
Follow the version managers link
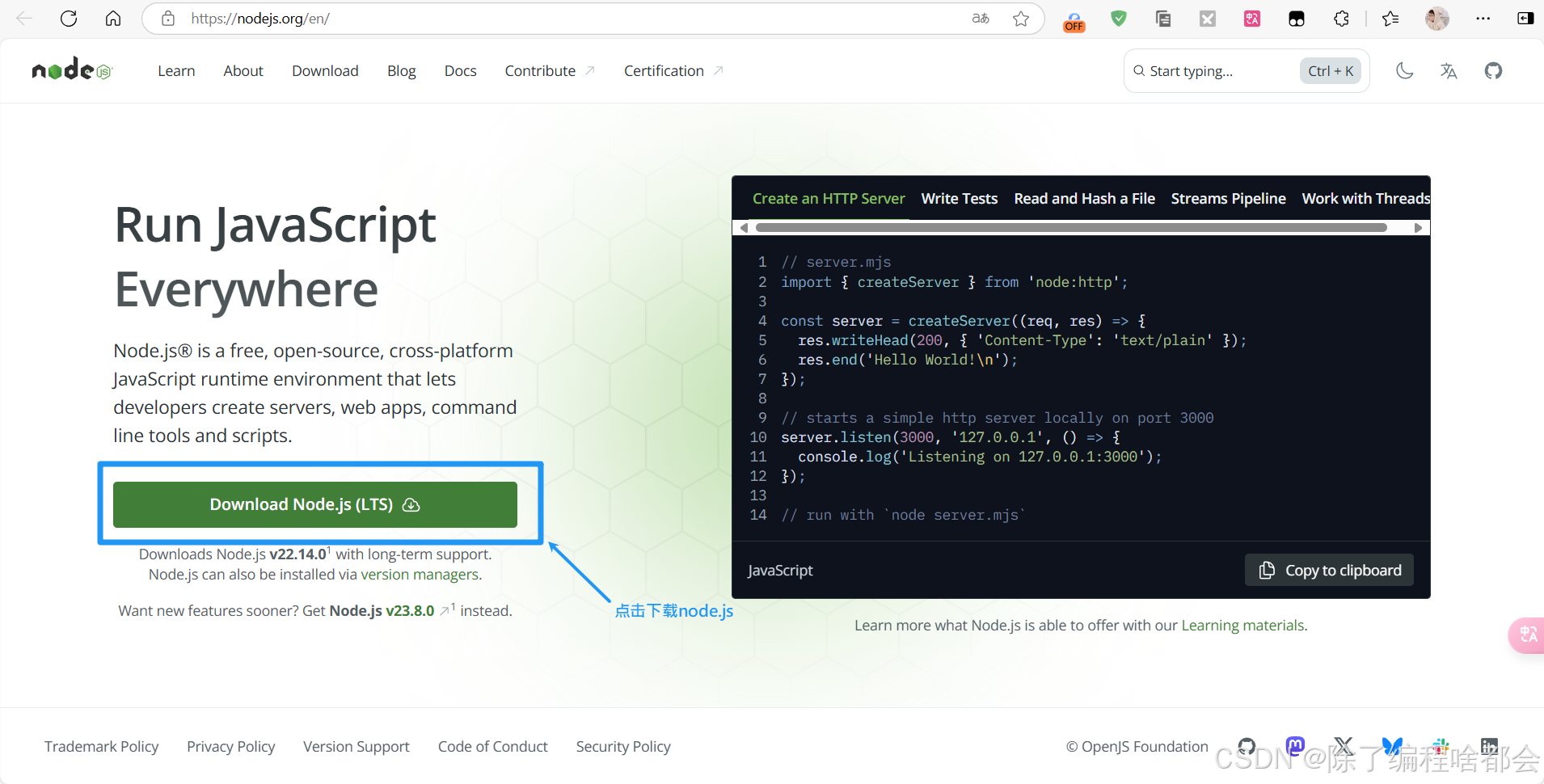(420, 575)
